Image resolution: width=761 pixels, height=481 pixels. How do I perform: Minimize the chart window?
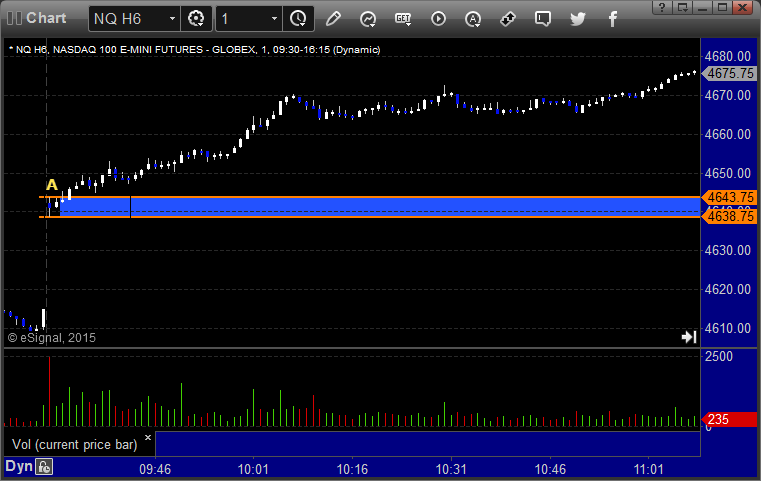702,7
